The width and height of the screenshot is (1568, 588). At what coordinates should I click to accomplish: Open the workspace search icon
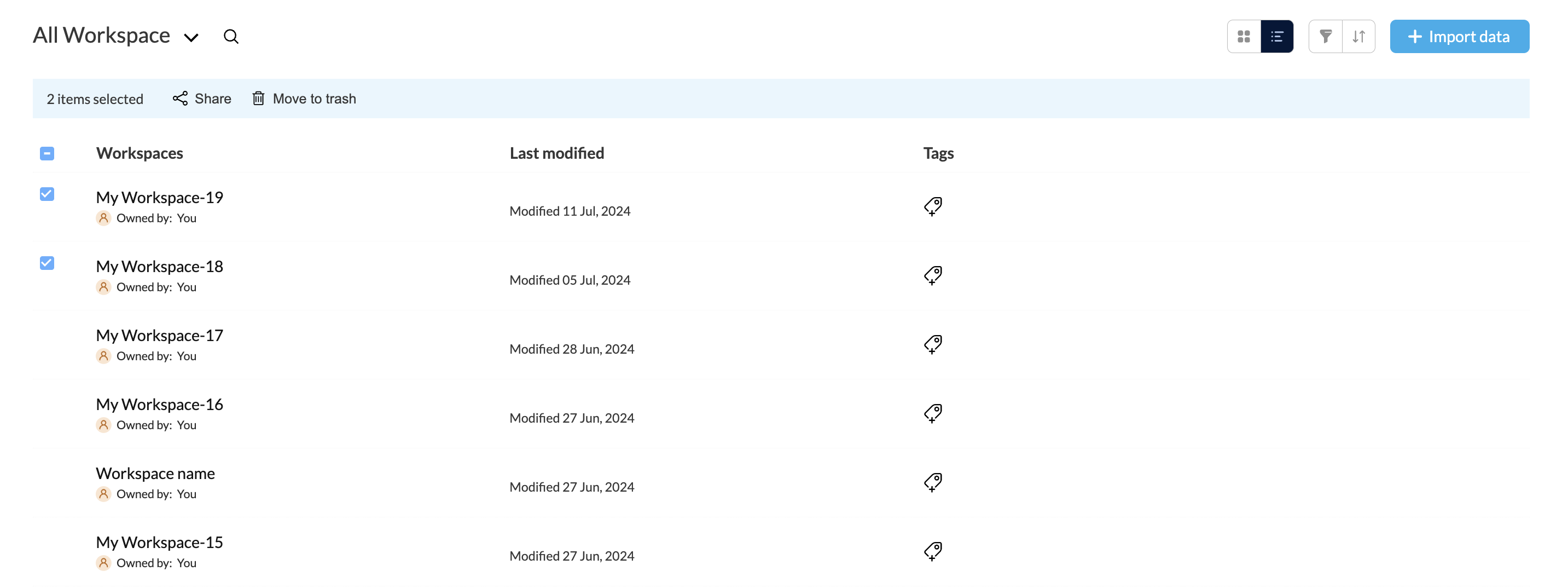[x=231, y=37]
